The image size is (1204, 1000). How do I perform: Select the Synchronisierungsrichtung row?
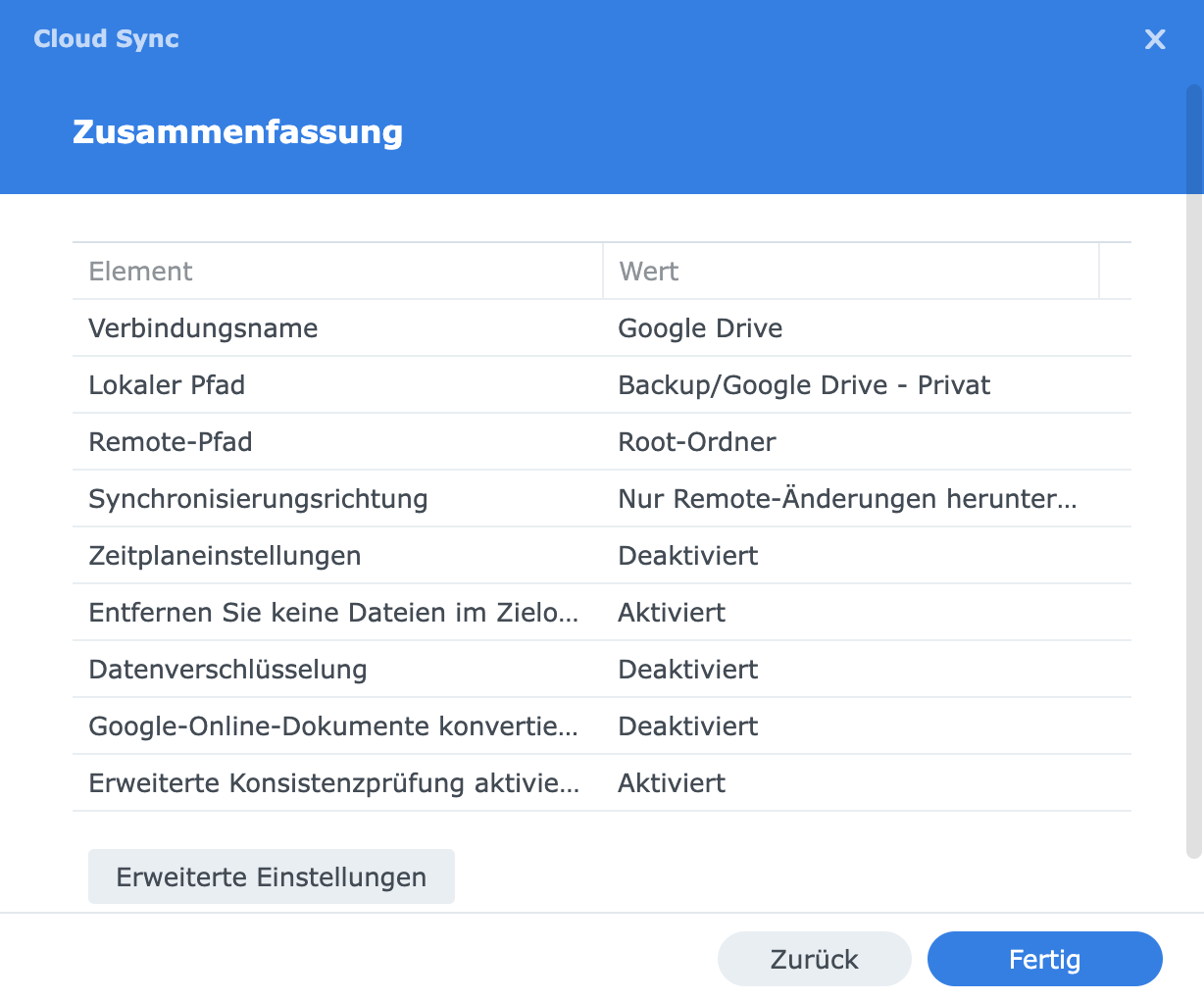(258, 499)
